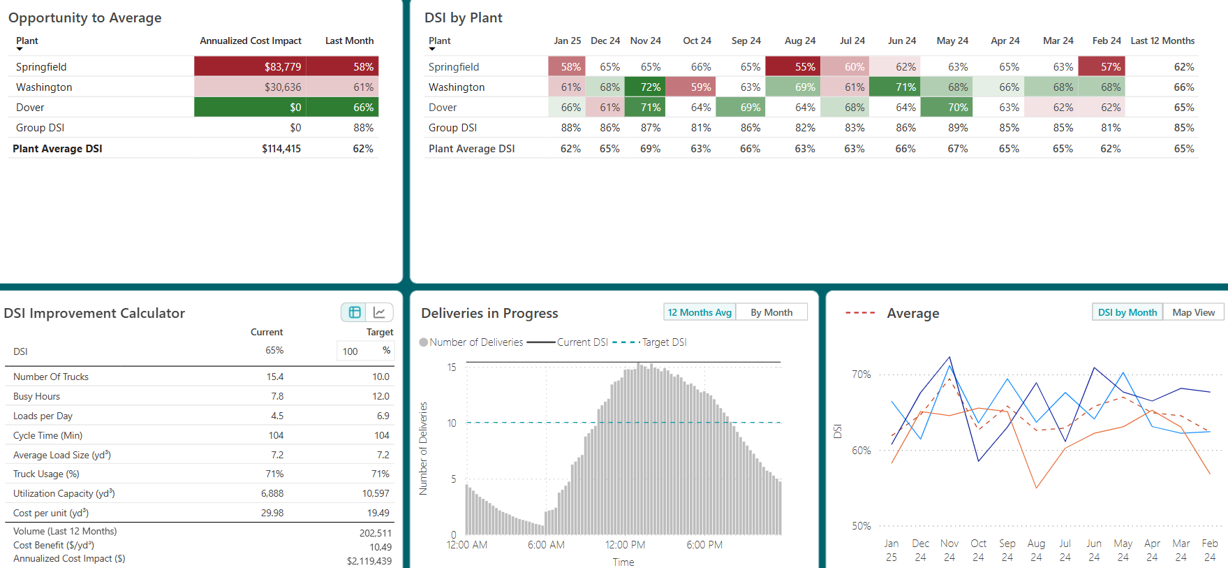The width and height of the screenshot is (1228, 568).
Task: Select Washington row in DSI by Plant
Action: [x=811, y=87]
